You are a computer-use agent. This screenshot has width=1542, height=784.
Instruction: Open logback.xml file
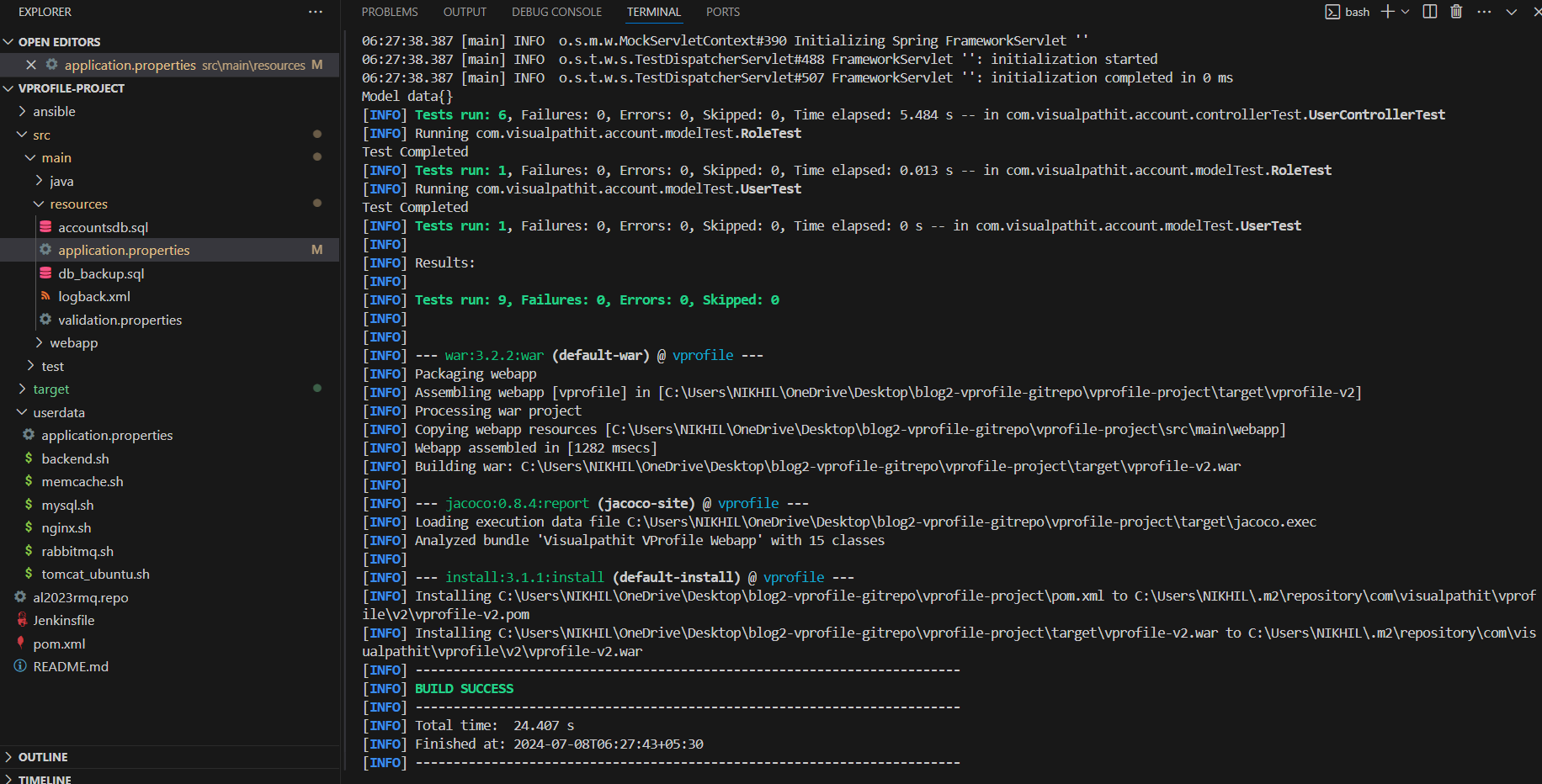pos(94,296)
